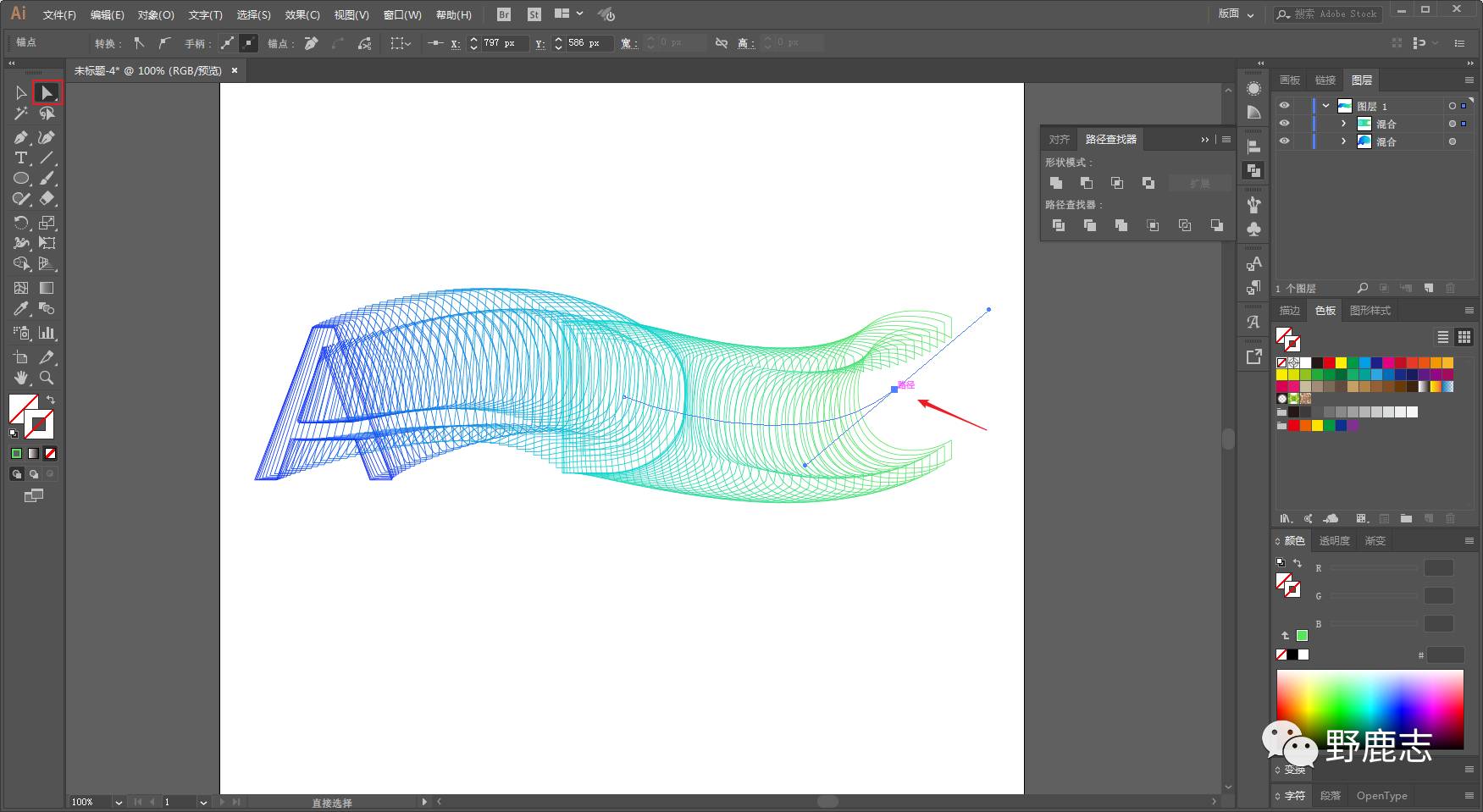Select the Direct Selection tool

click(47, 92)
